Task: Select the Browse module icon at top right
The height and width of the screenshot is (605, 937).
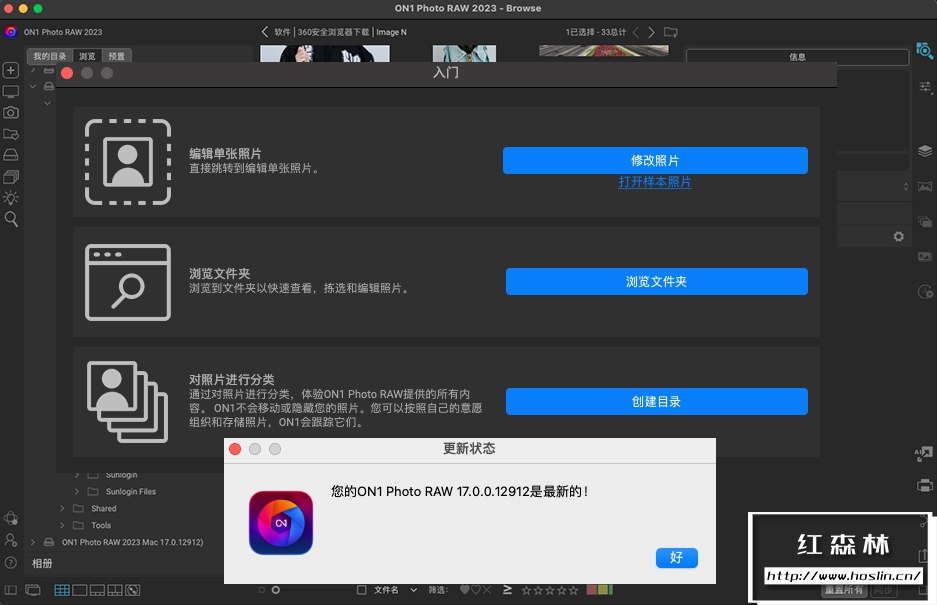Action: [x=924, y=51]
